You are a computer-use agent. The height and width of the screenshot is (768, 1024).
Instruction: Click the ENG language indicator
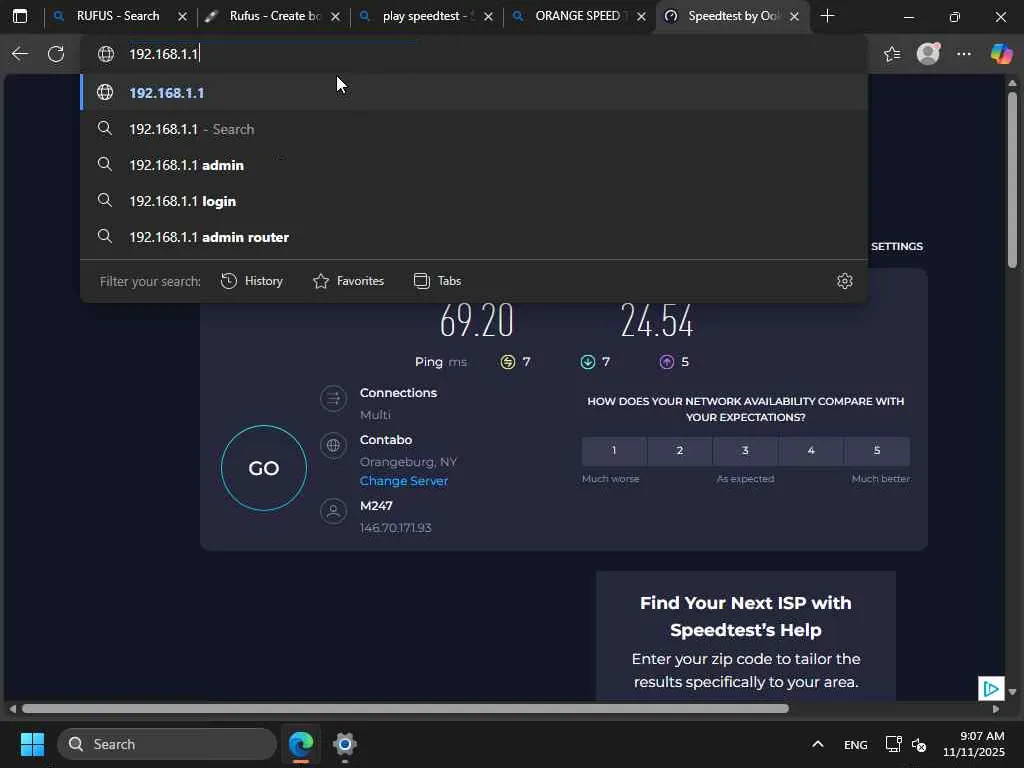click(x=856, y=744)
